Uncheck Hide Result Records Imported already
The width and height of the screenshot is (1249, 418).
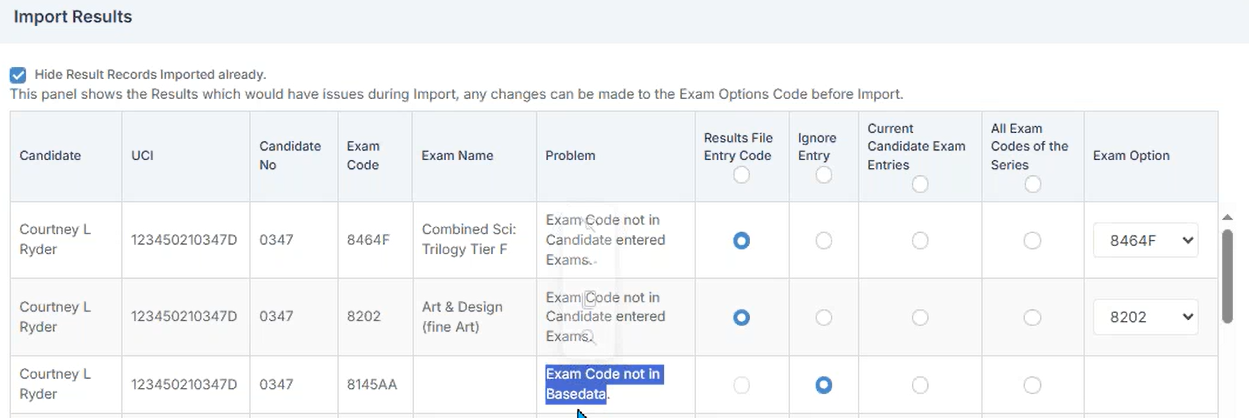(x=18, y=75)
